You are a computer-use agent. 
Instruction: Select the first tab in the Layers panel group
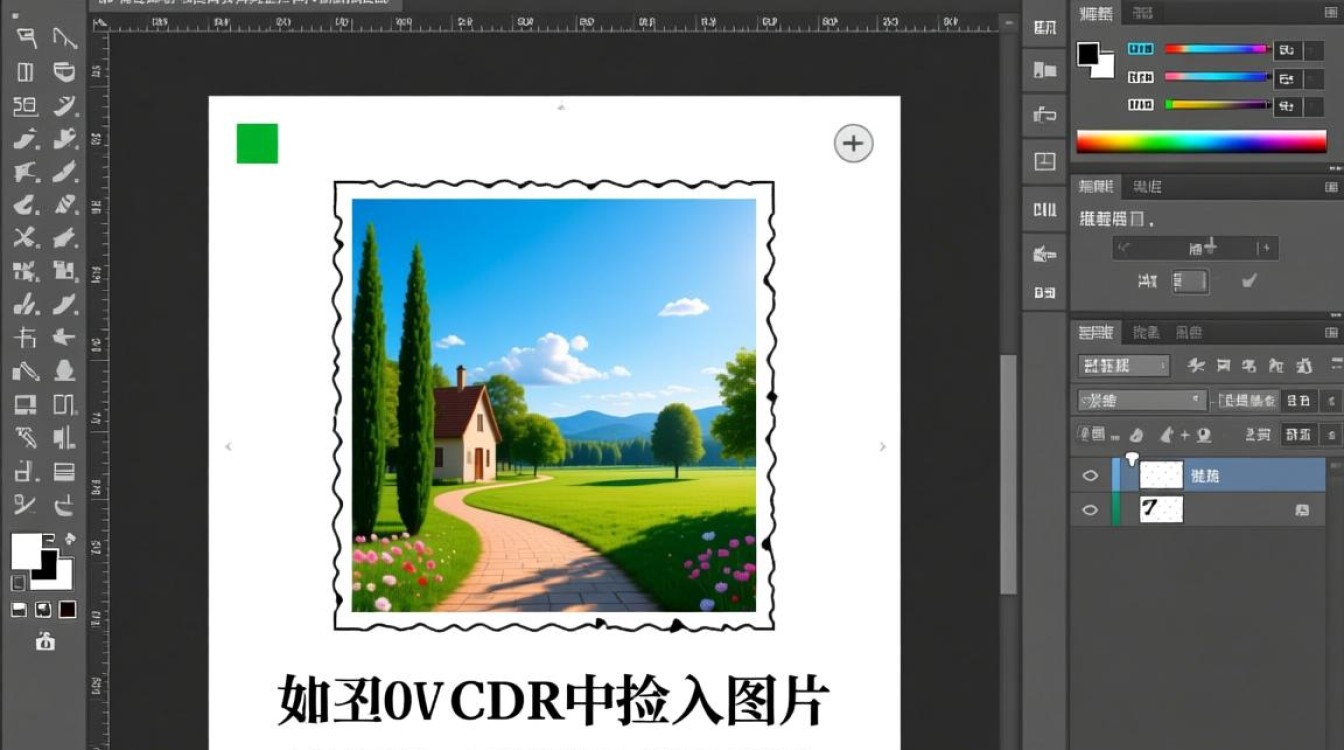tap(1096, 333)
